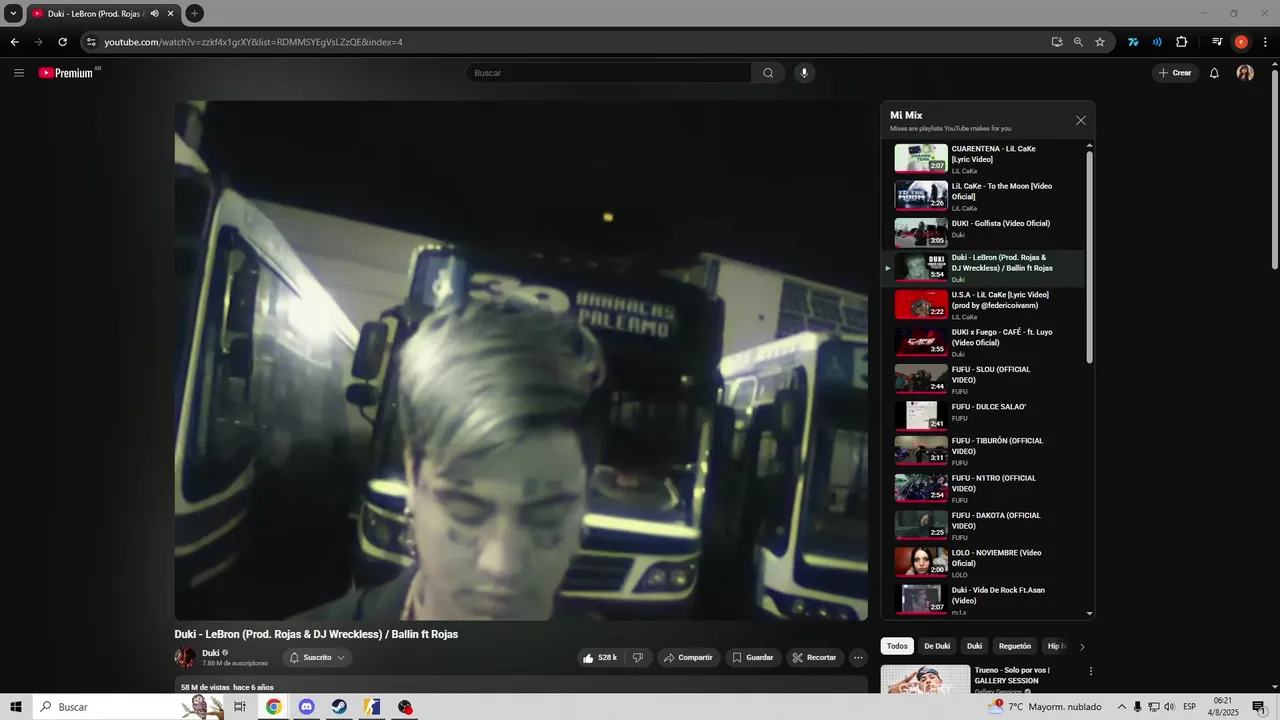
Task: Play CUARENTENA - LiL CaKe from mix
Action: 983,158
